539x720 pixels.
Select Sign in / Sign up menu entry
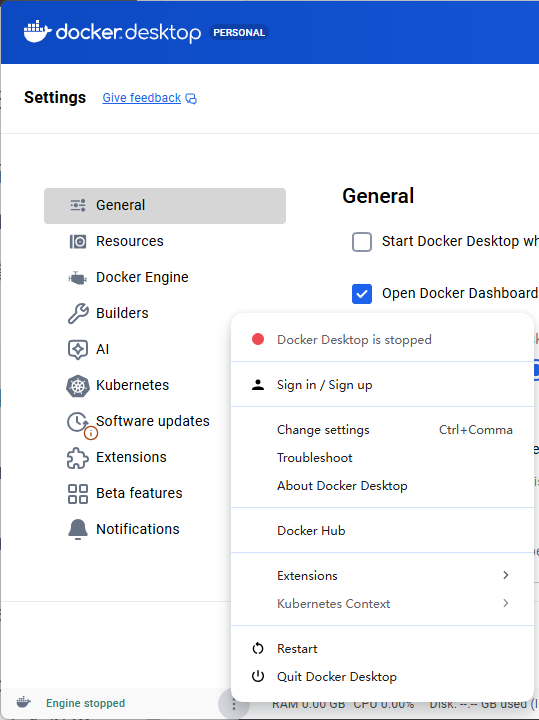point(382,385)
